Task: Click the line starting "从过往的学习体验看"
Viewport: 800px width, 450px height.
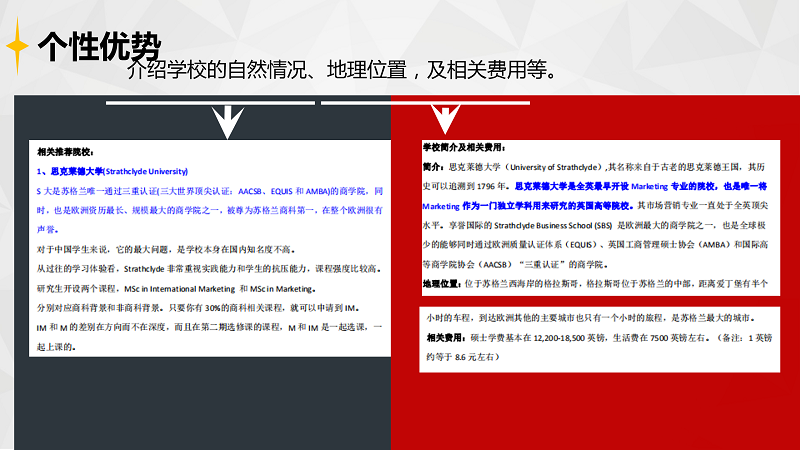Action: (209, 269)
